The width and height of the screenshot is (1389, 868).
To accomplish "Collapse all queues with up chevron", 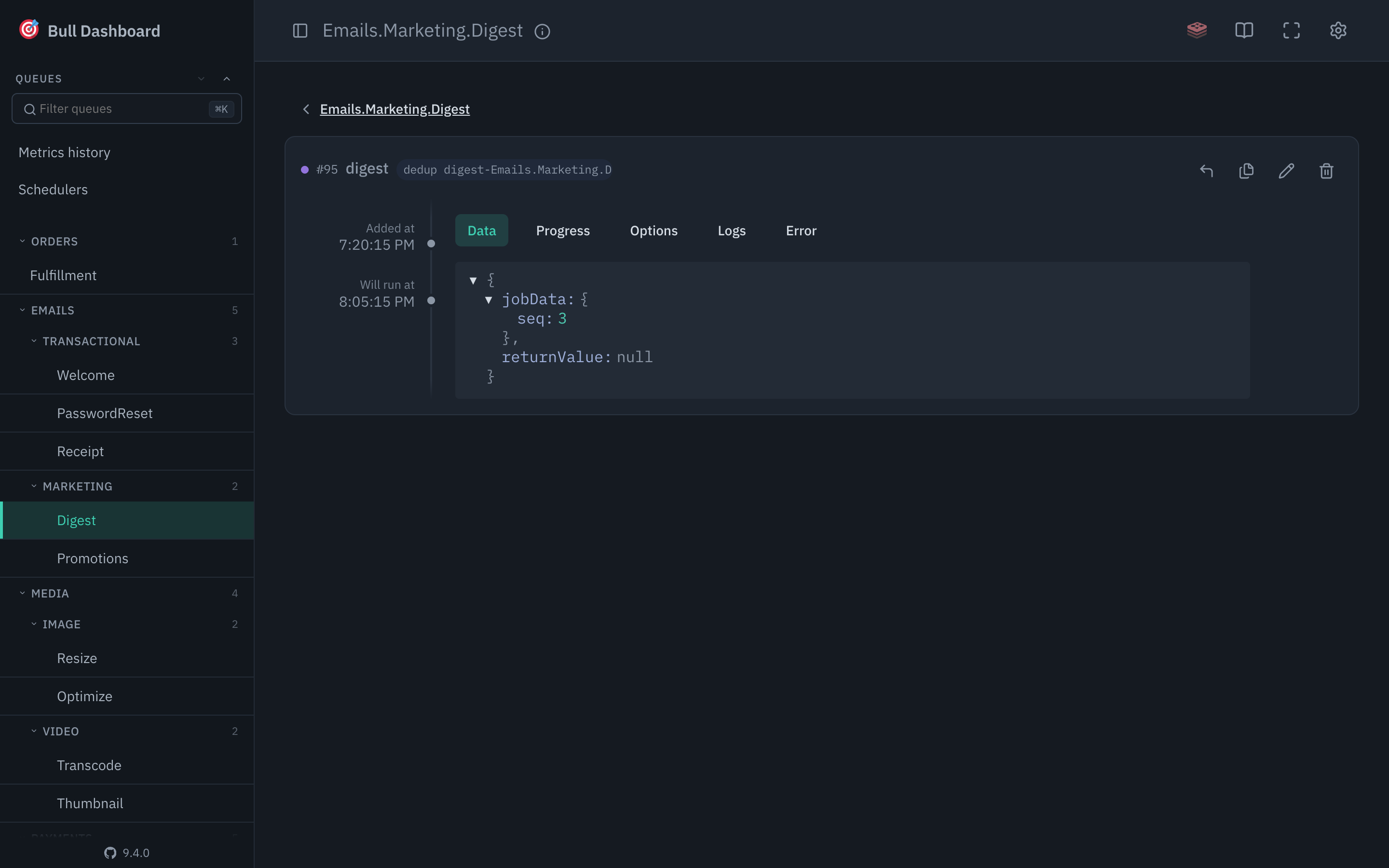I will pyautogui.click(x=227, y=79).
